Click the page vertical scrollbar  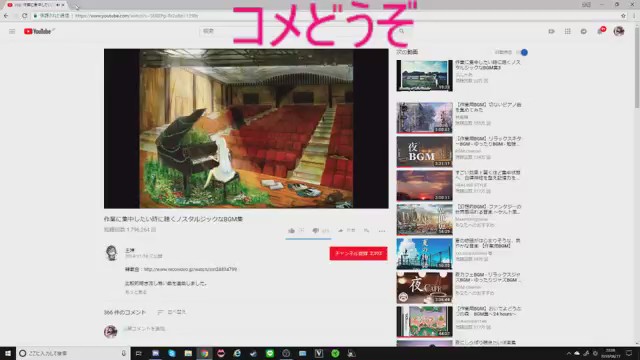click(x=637, y=184)
